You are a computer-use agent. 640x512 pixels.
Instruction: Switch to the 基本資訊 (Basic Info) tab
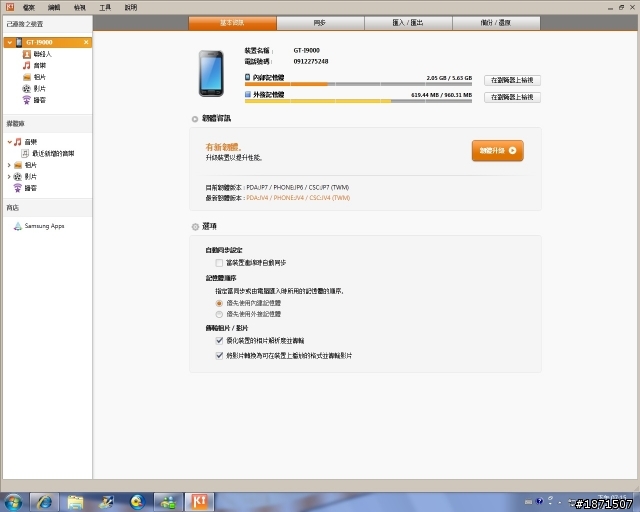click(x=232, y=23)
